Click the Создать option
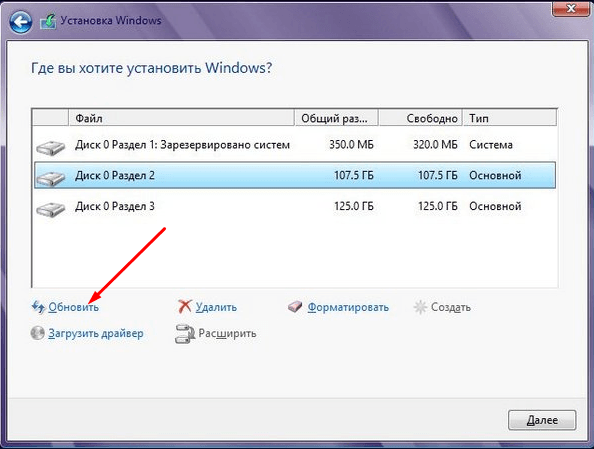 tap(451, 307)
